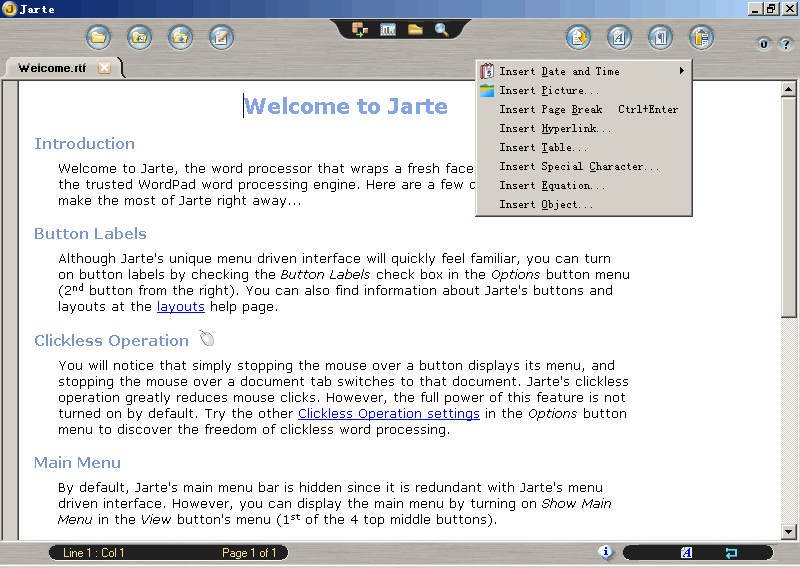The height and width of the screenshot is (568, 800).
Task: Click the Button Labels heading
Action: coord(90,233)
